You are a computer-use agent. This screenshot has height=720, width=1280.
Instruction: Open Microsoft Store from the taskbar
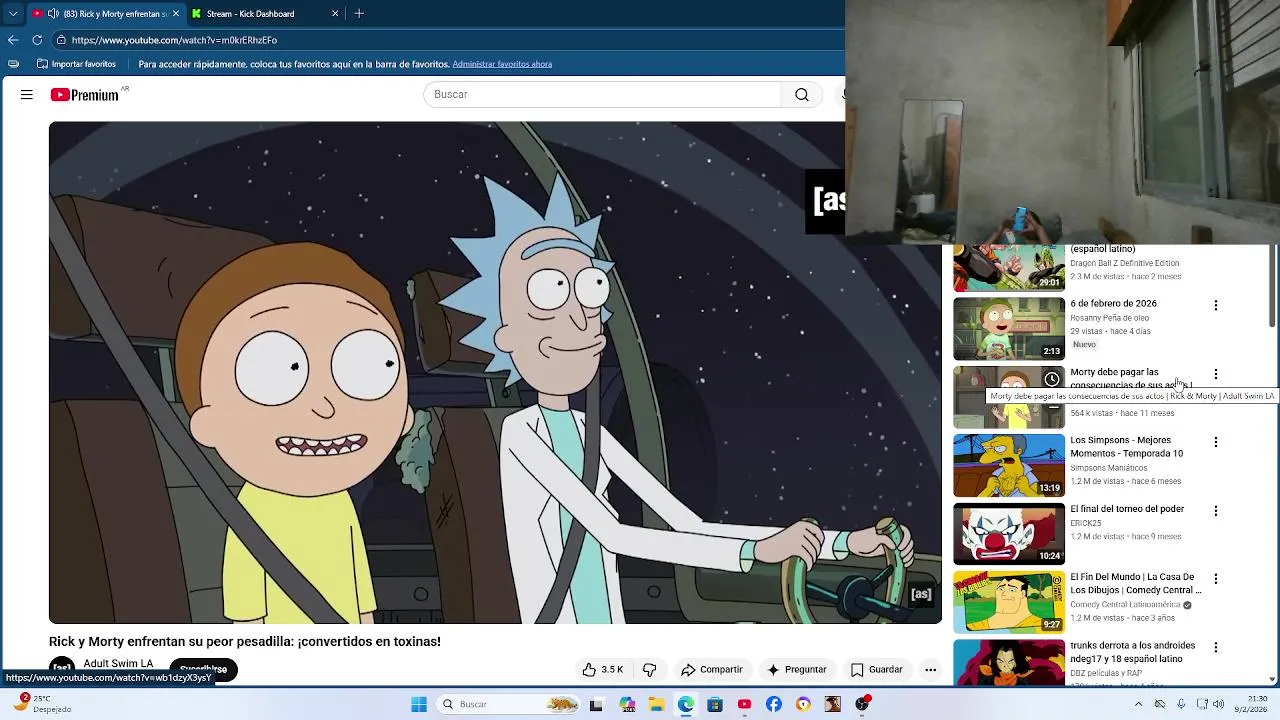(714, 704)
